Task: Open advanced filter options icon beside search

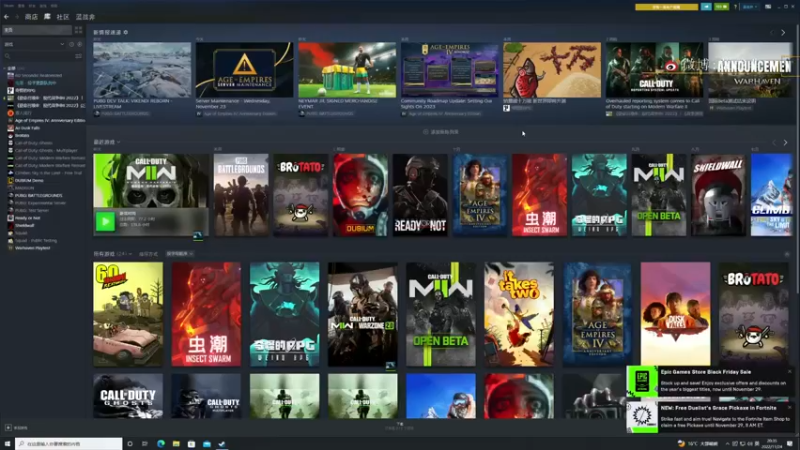Action: [79, 56]
